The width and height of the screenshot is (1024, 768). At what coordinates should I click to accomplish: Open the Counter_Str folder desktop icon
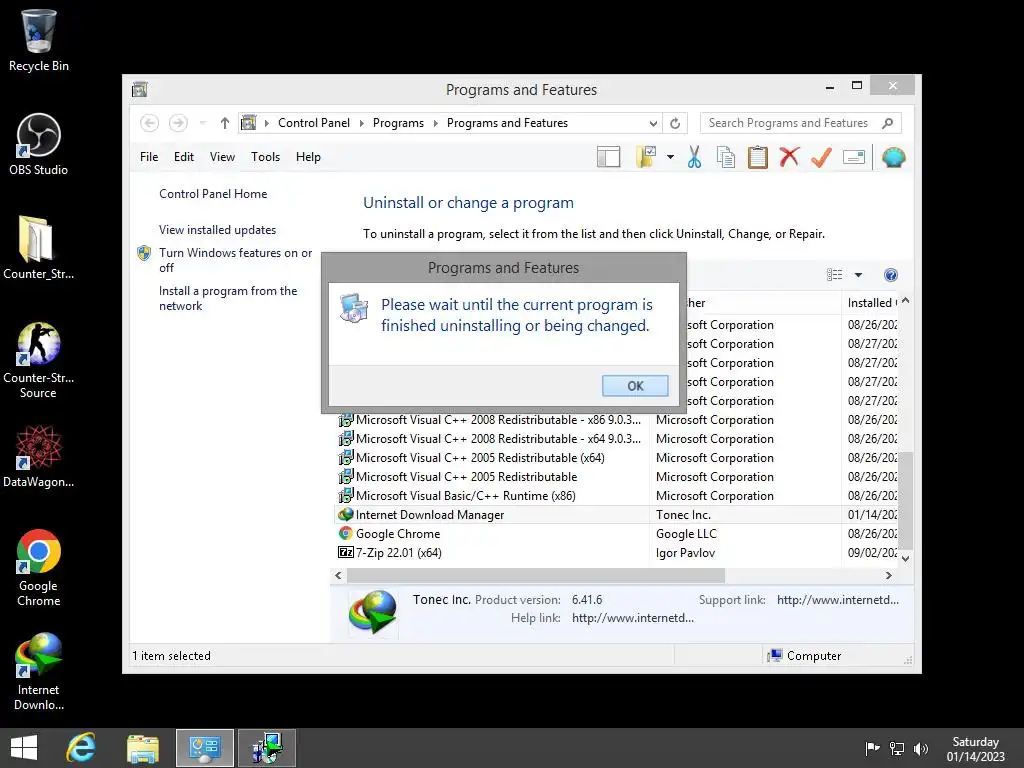point(39,247)
